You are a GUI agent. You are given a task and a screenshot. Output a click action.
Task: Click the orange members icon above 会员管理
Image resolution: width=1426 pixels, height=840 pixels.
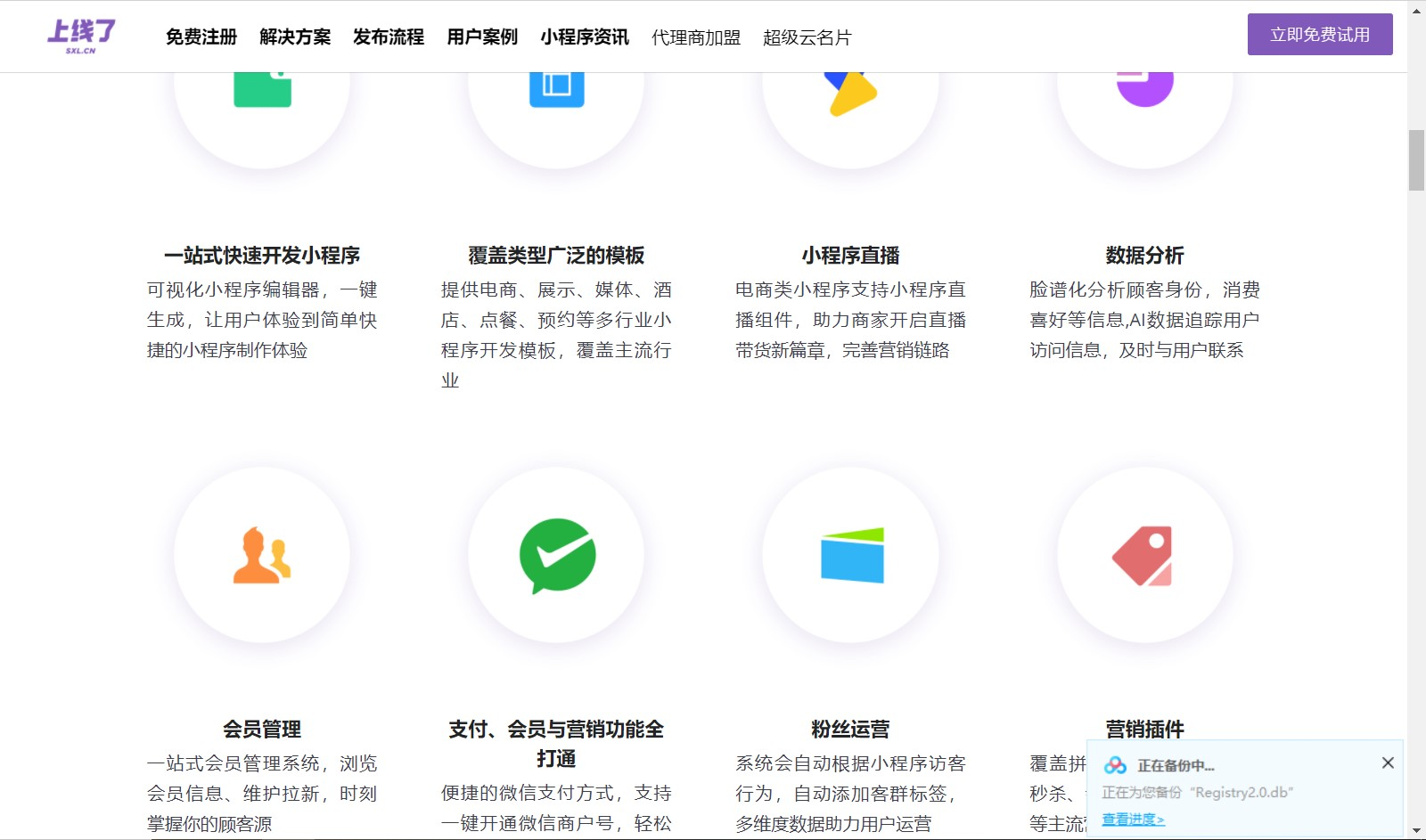click(x=262, y=554)
